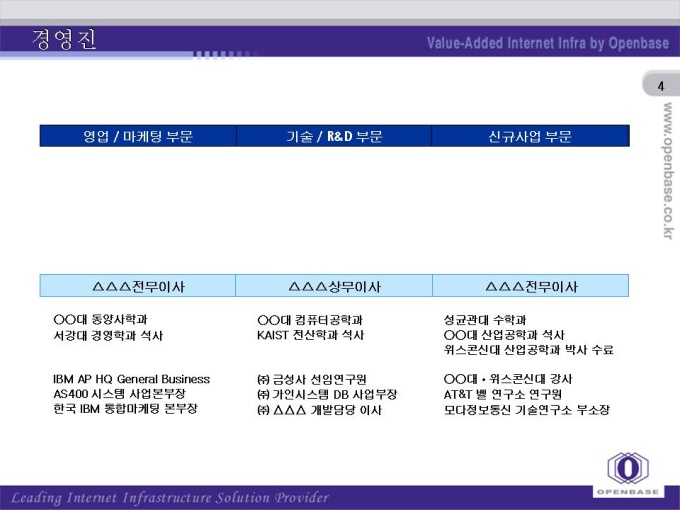680x510 pixels.
Task: Click the OPENBASE wordmark under the logo
Action: (x=628, y=492)
